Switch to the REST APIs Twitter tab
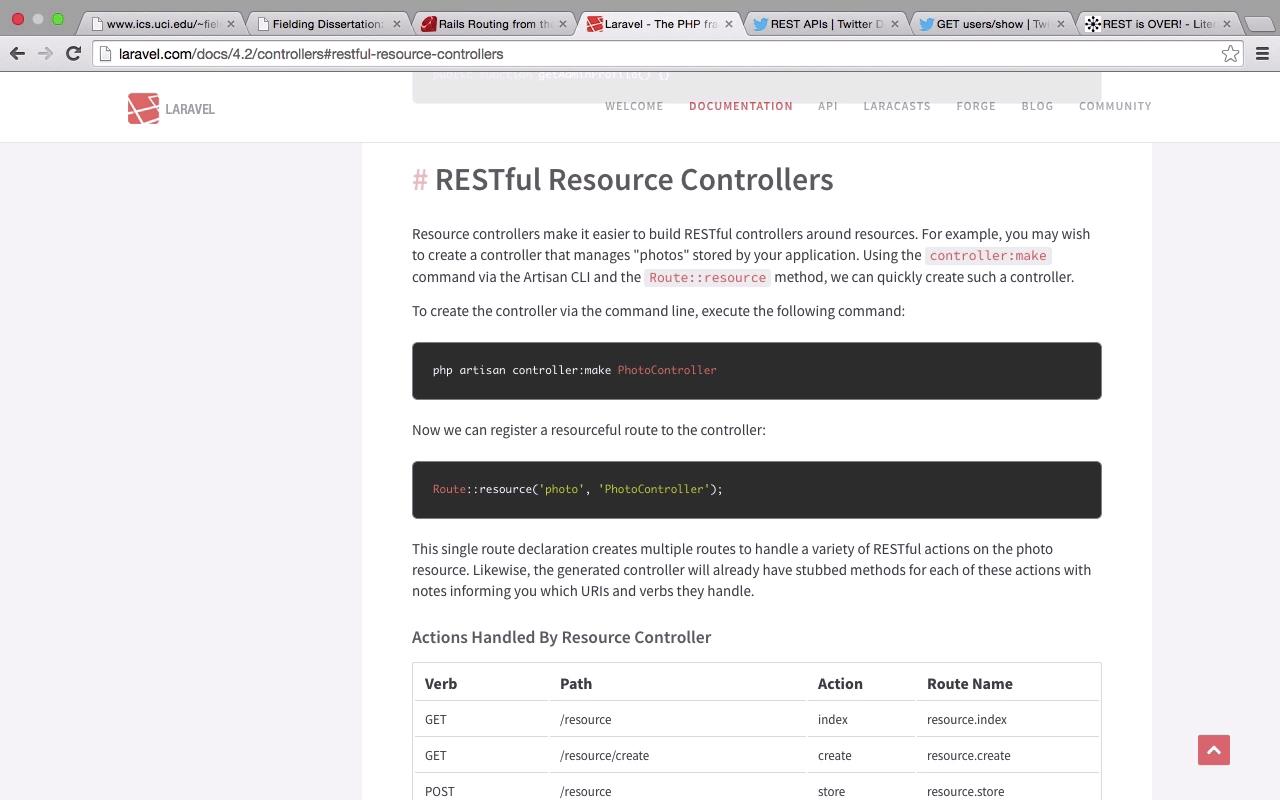Screen dimensions: 1280x800 (826, 24)
